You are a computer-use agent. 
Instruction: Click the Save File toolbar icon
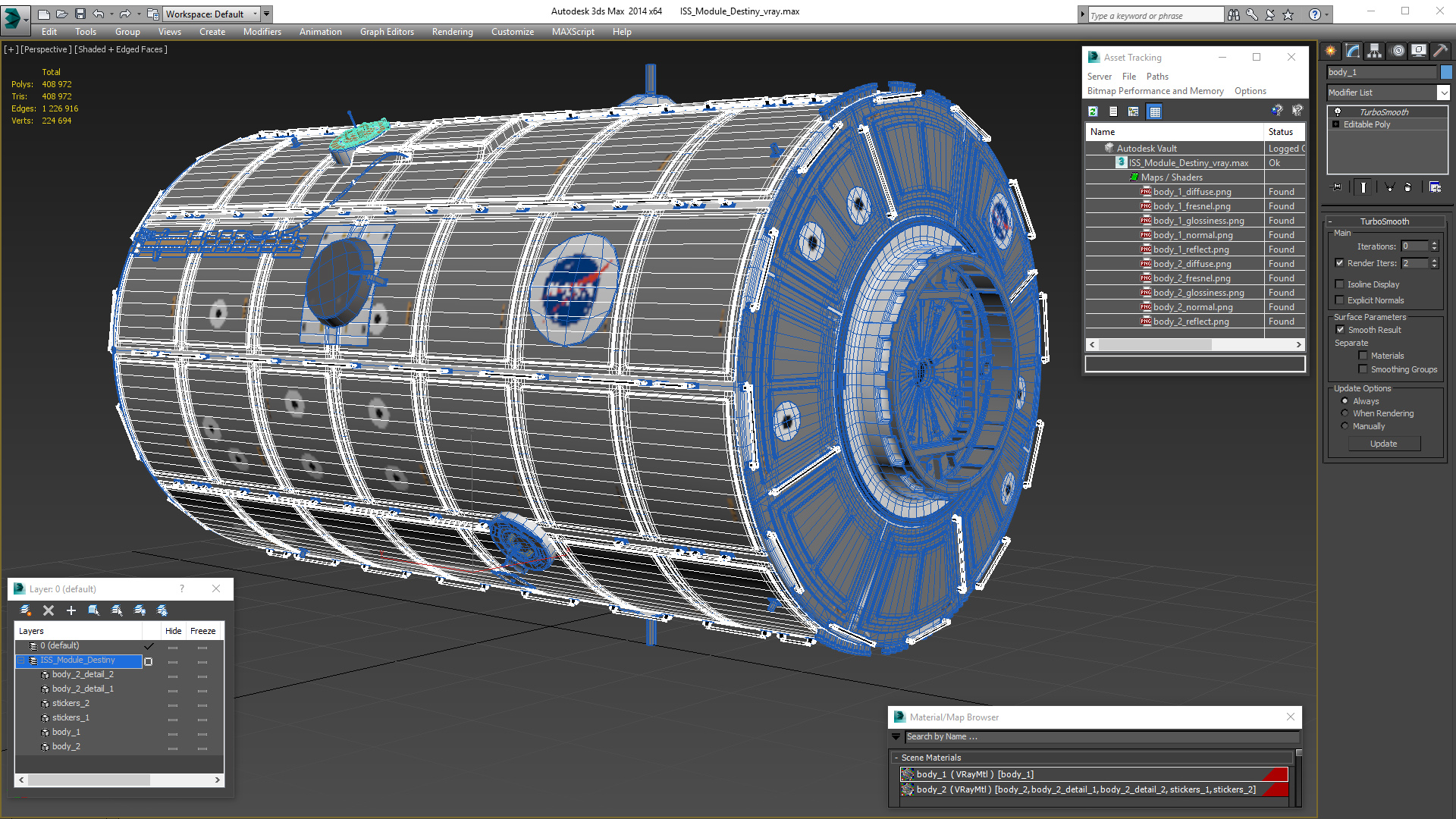pos(80,14)
